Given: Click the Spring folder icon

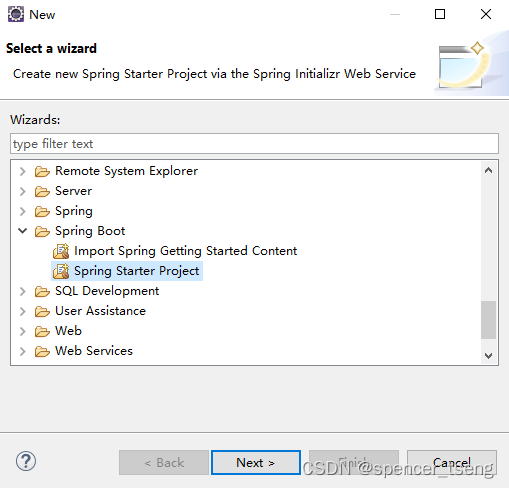Looking at the screenshot, I should point(42,212).
